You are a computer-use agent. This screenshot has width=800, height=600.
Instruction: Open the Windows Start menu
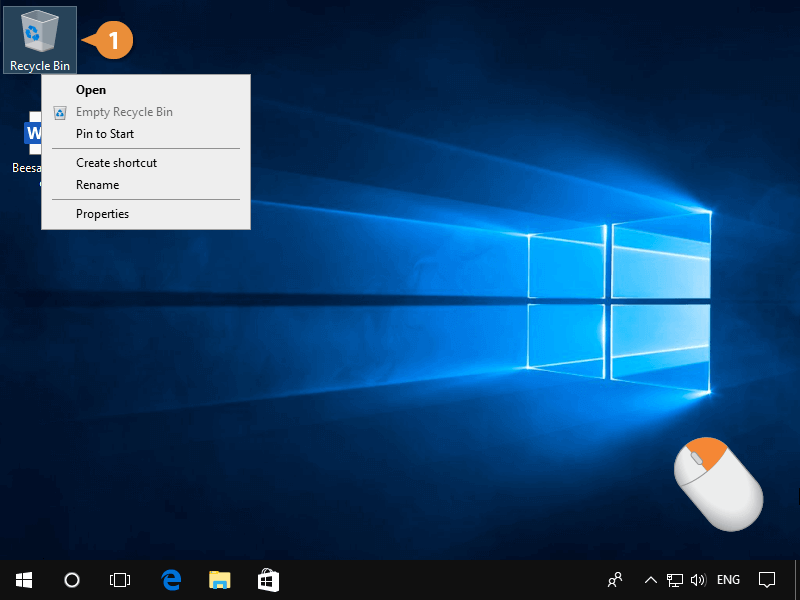pos(24,580)
